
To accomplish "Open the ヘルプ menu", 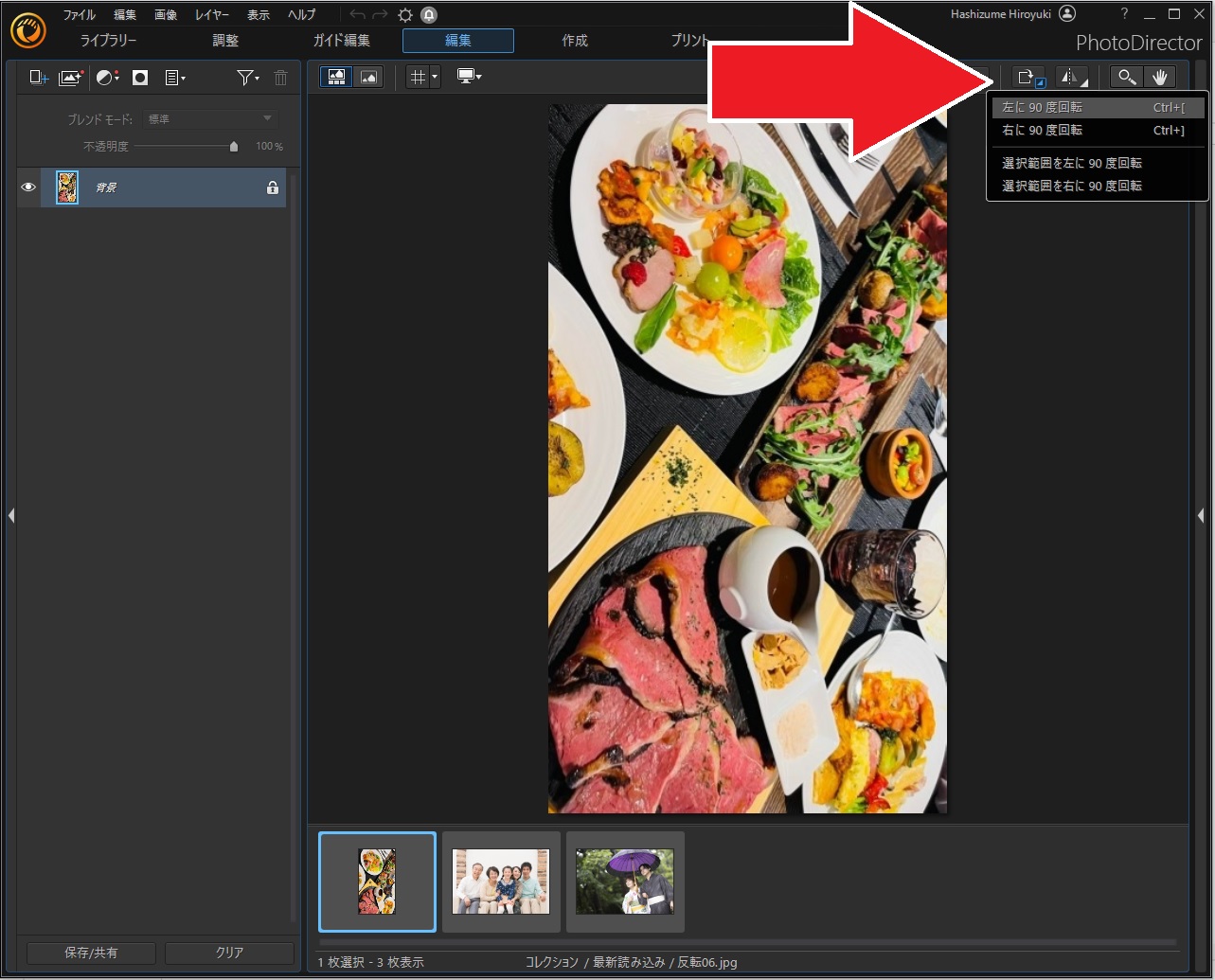I will (301, 15).
